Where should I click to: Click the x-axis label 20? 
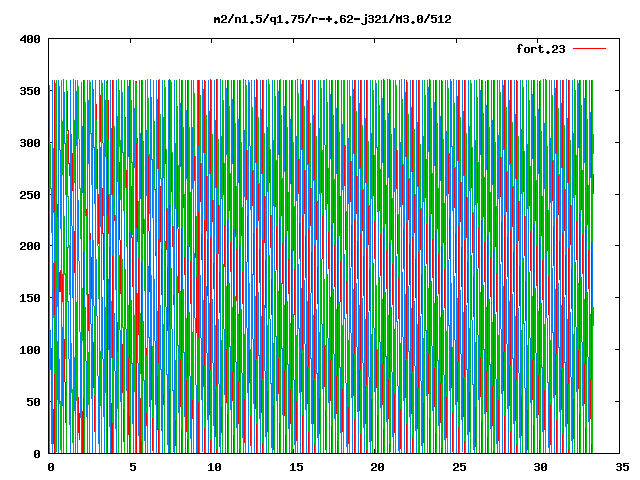(x=377, y=467)
